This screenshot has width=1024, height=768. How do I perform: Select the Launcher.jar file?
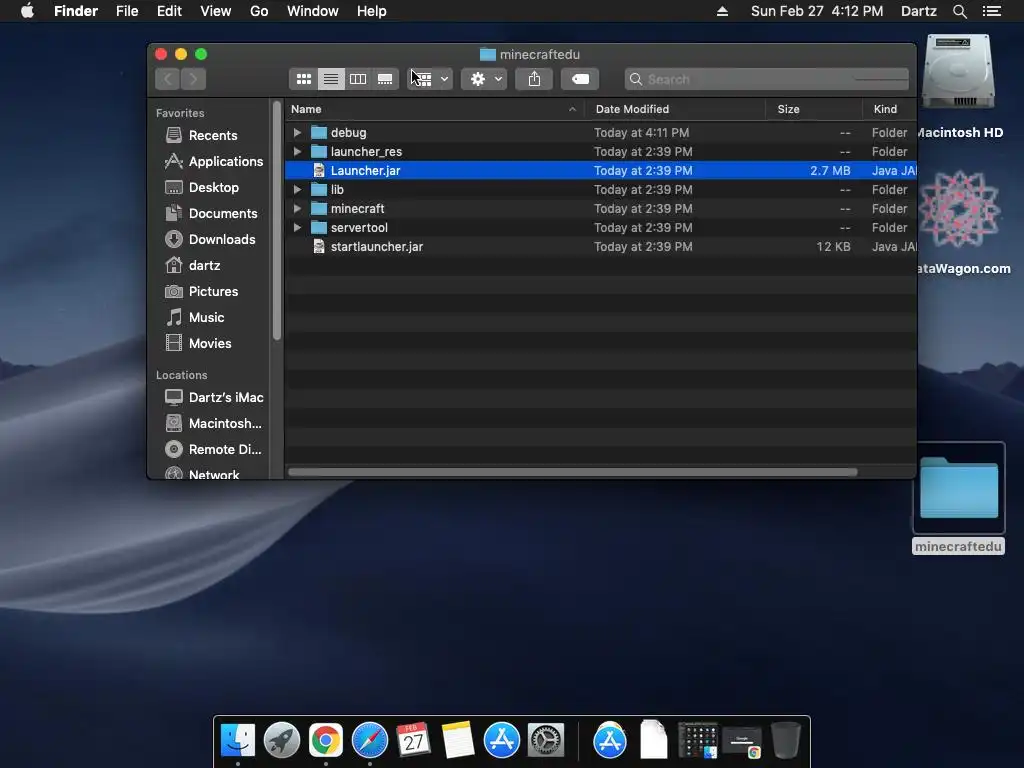601,170
